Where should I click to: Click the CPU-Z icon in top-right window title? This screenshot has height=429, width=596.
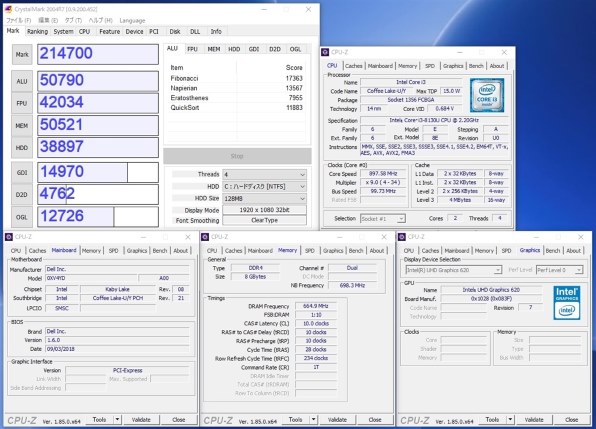click(325, 52)
